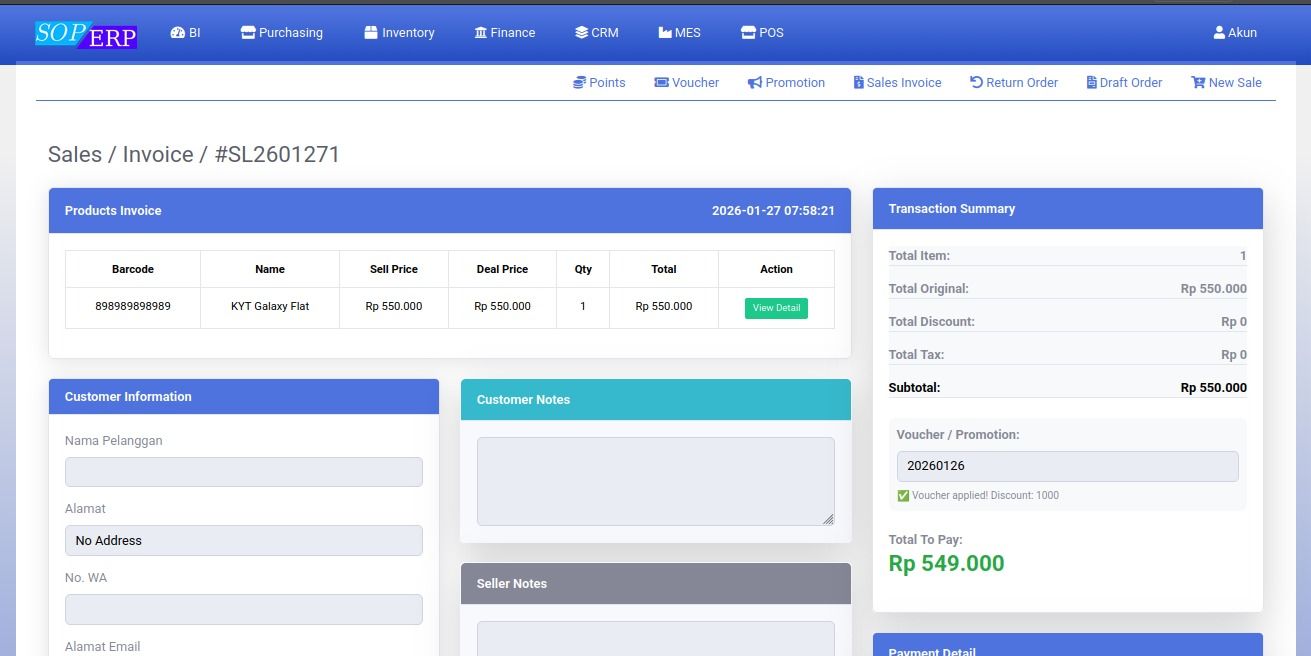The height and width of the screenshot is (656, 1311).
Task: Click the BI dashboard gauge icon
Action: tap(178, 33)
